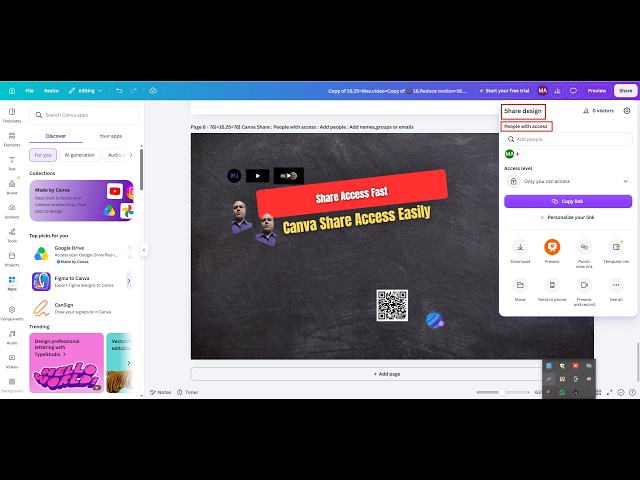Click the arrow beside Figma to Canva

tap(129, 281)
